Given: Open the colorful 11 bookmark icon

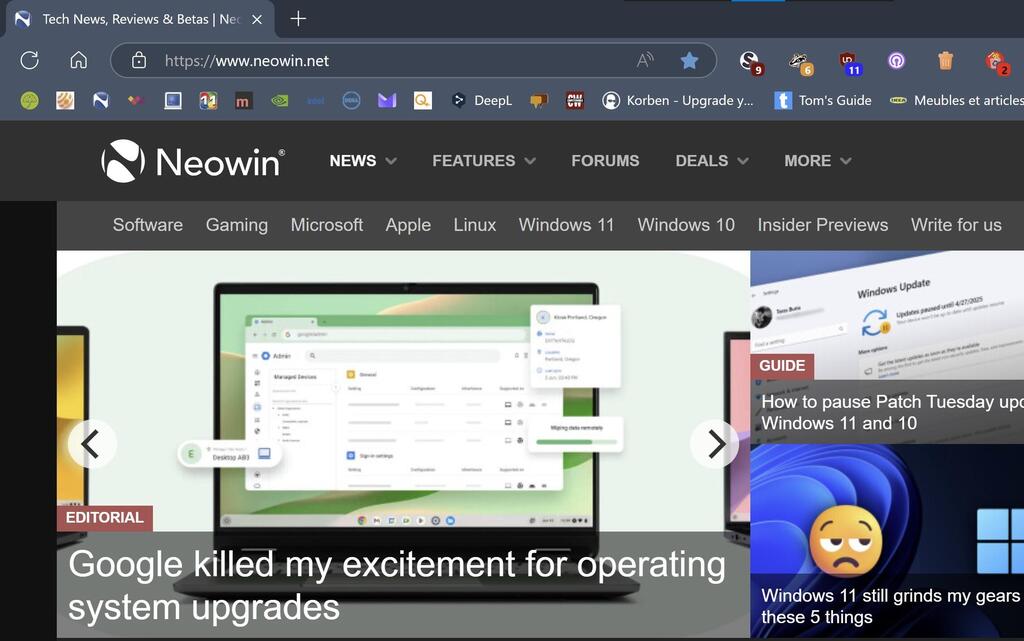Looking at the screenshot, I should point(208,101).
